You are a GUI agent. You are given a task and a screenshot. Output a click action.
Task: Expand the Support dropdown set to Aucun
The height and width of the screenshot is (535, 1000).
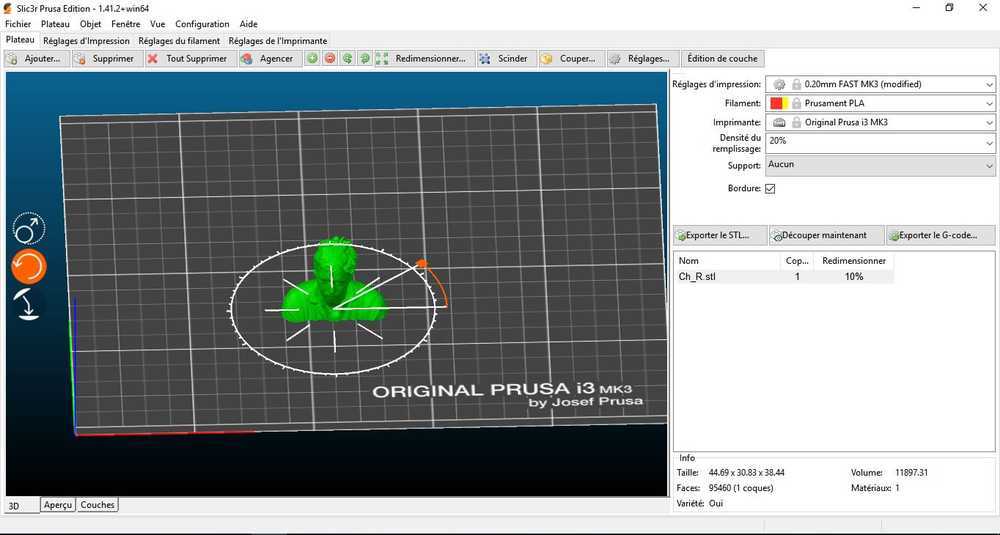click(880, 166)
